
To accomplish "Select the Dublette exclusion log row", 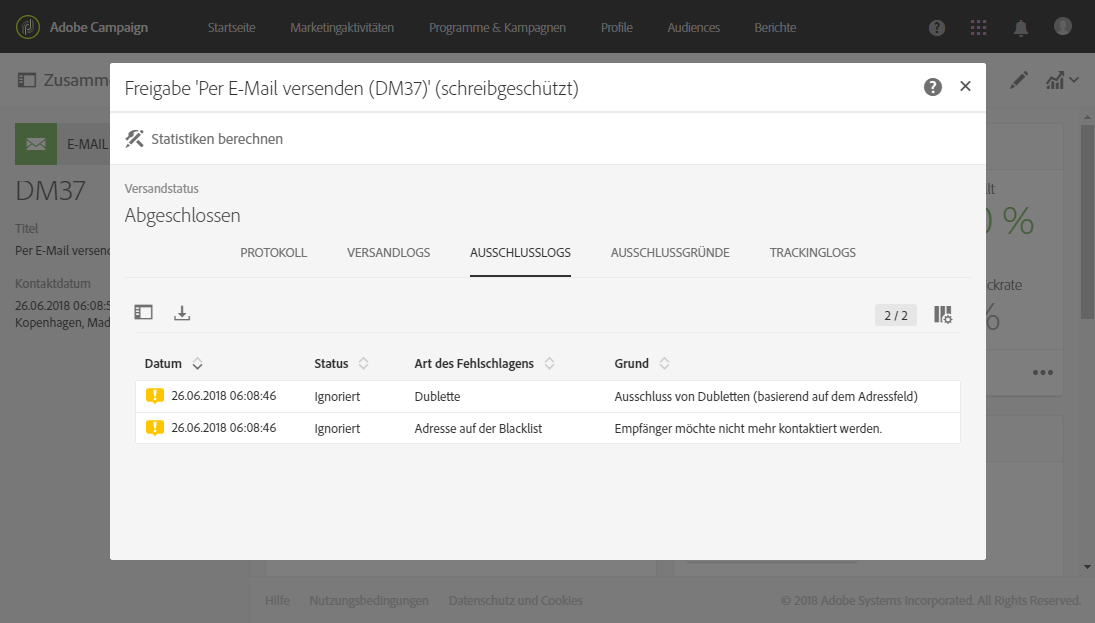I will [x=547, y=396].
